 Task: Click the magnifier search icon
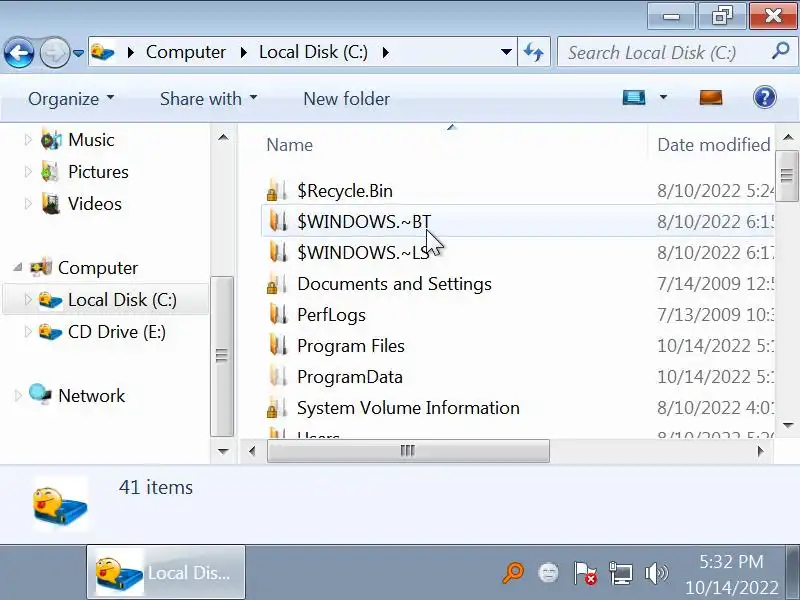pyautogui.click(x=781, y=51)
